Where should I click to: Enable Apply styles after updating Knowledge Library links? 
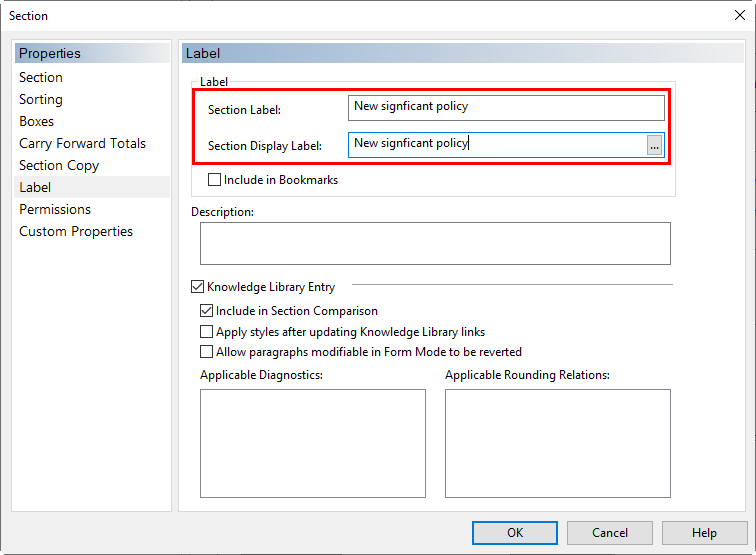click(206, 332)
